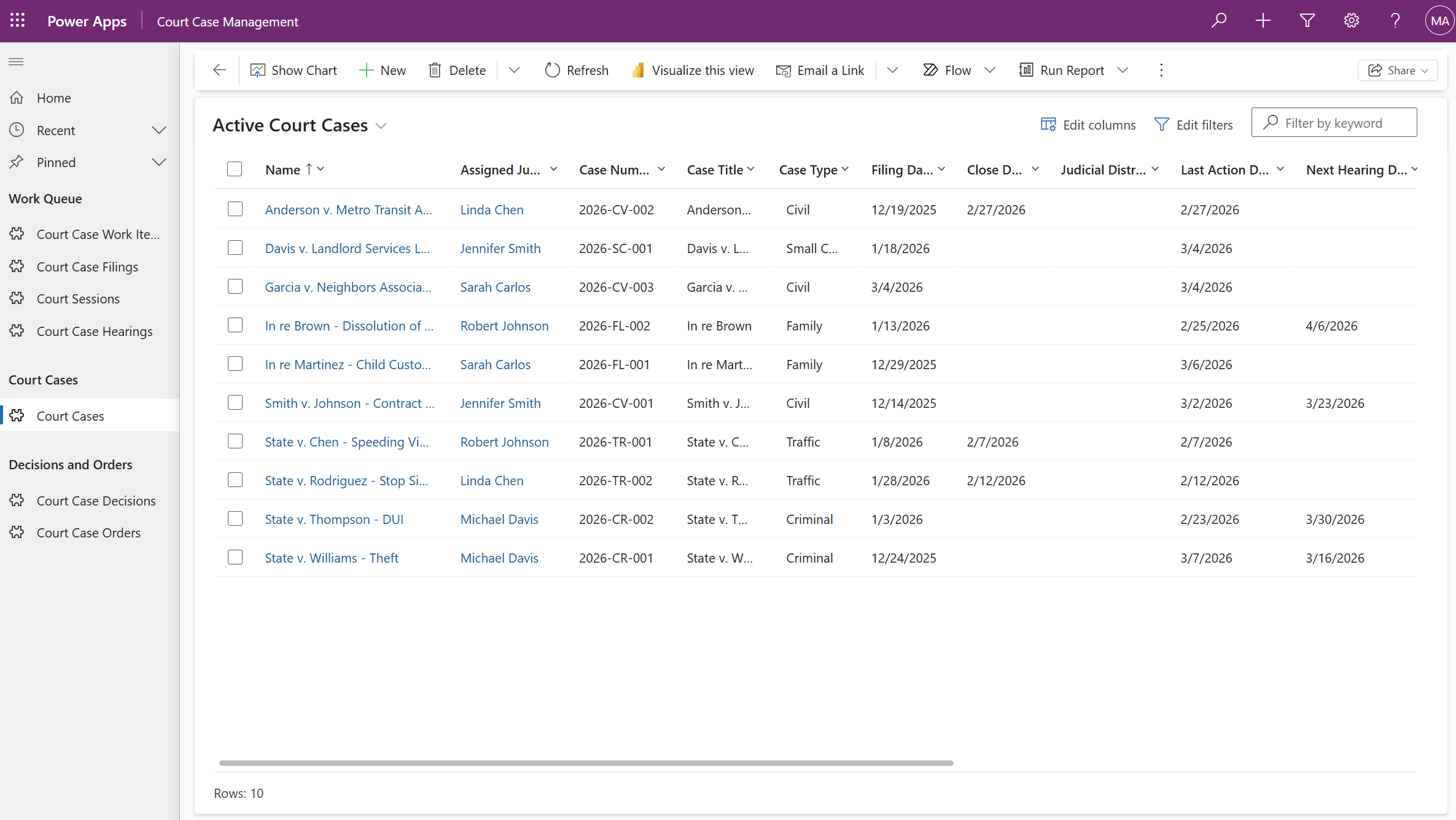This screenshot has width=1456, height=820.
Task: Check the Davis v. Landlord Services row
Action: (x=235, y=248)
